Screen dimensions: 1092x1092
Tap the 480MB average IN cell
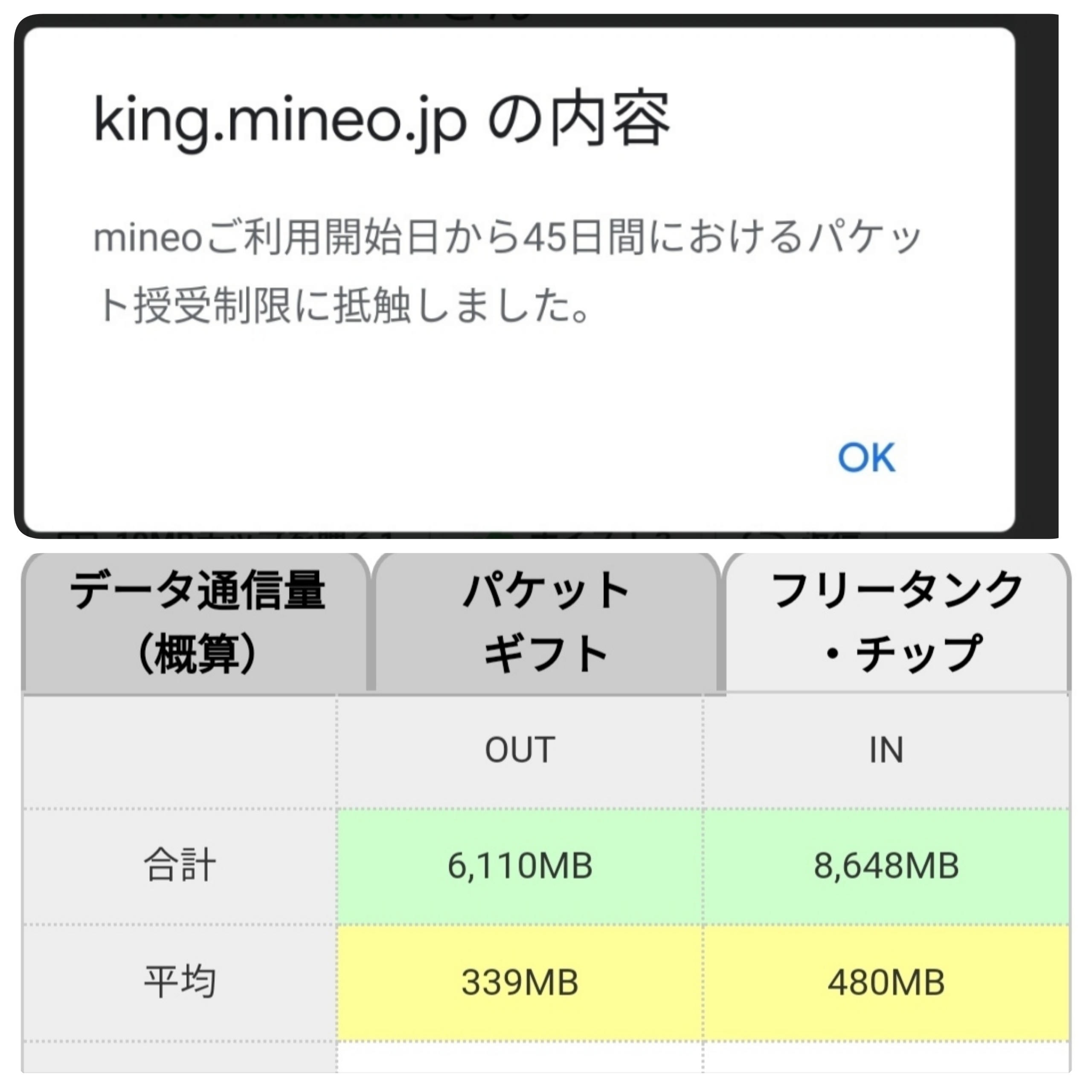pyautogui.click(x=886, y=982)
